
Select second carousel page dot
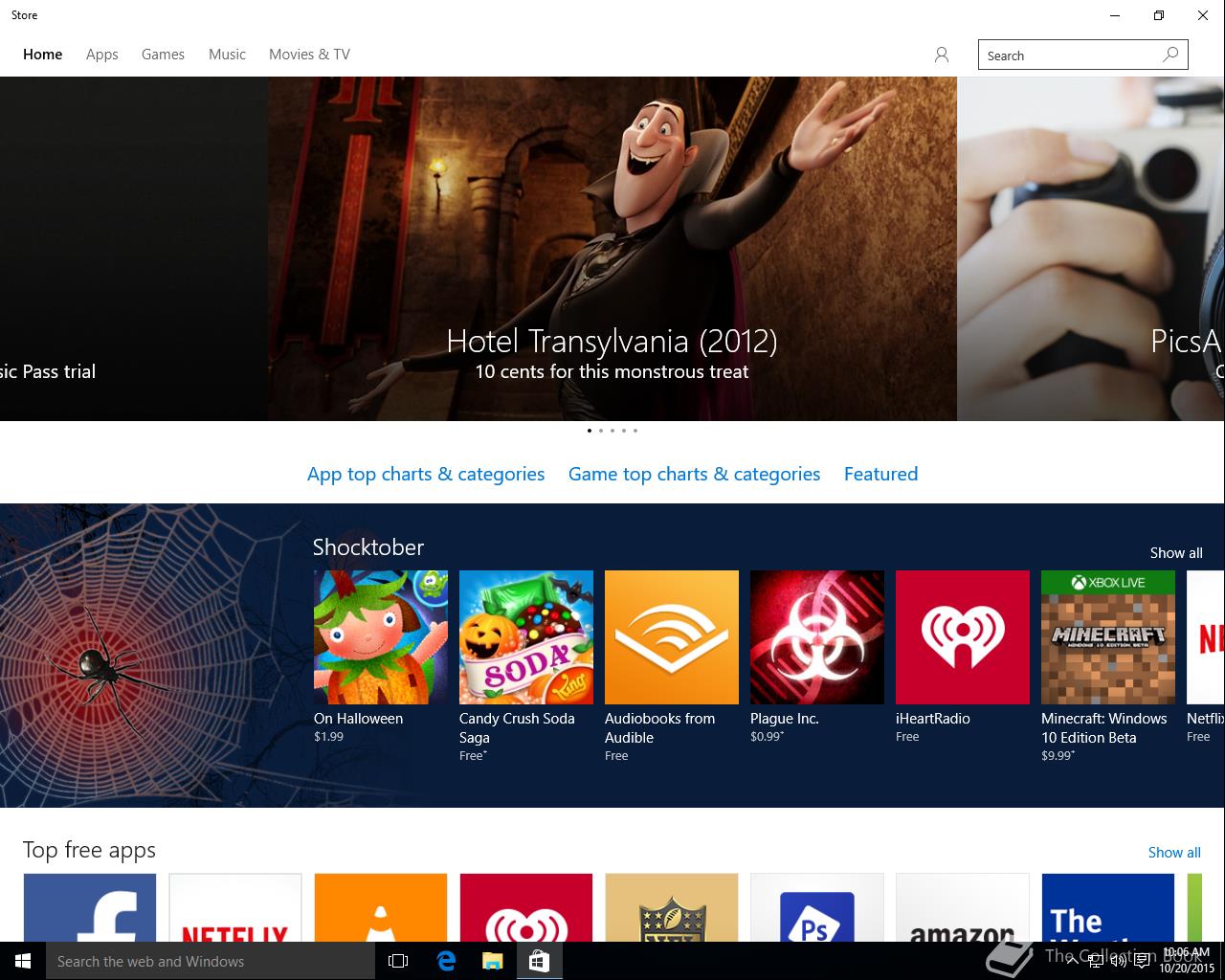pyautogui.click(x=601, y=431)
